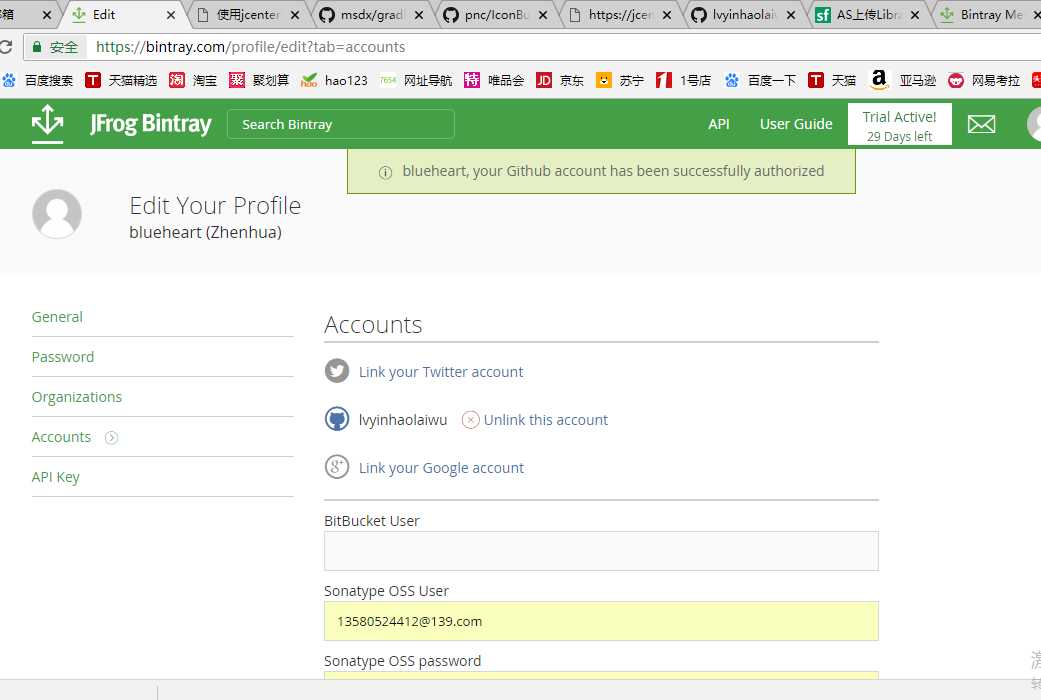Open the 网易考拉 bookmark
The height and width of the screenshot is (700, 1041).
point(984,80)
